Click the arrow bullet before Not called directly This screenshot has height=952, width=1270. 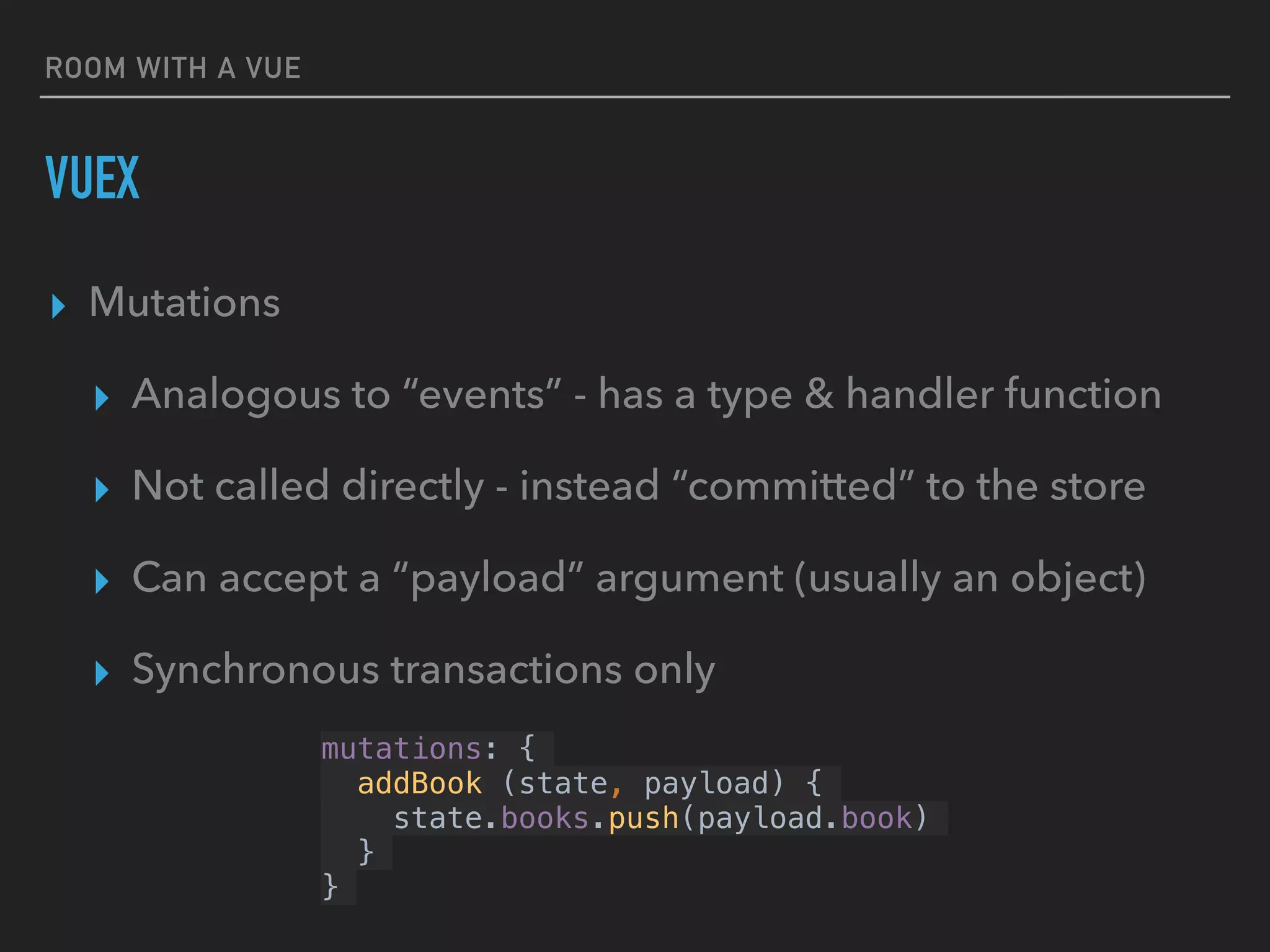(102, 490)
